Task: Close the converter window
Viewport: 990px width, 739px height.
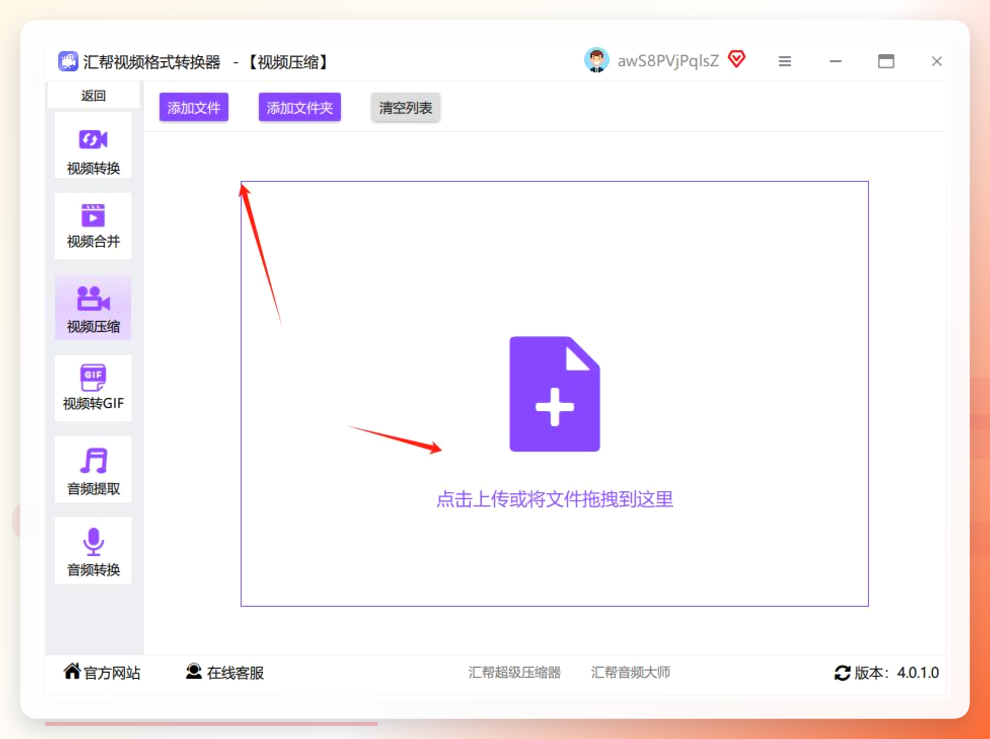Action: click(x=936, y=61)
